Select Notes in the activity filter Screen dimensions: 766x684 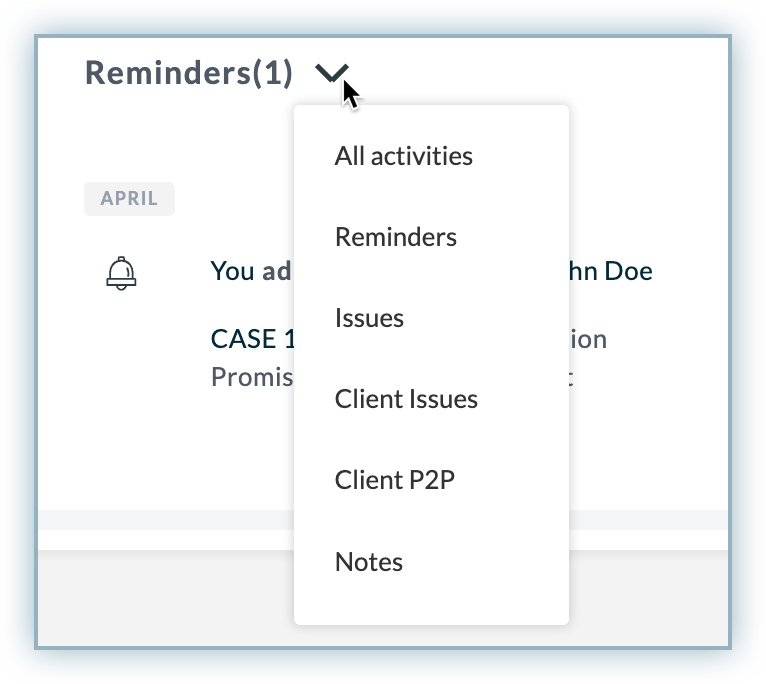pyautogui.click(x=369, y=562)
